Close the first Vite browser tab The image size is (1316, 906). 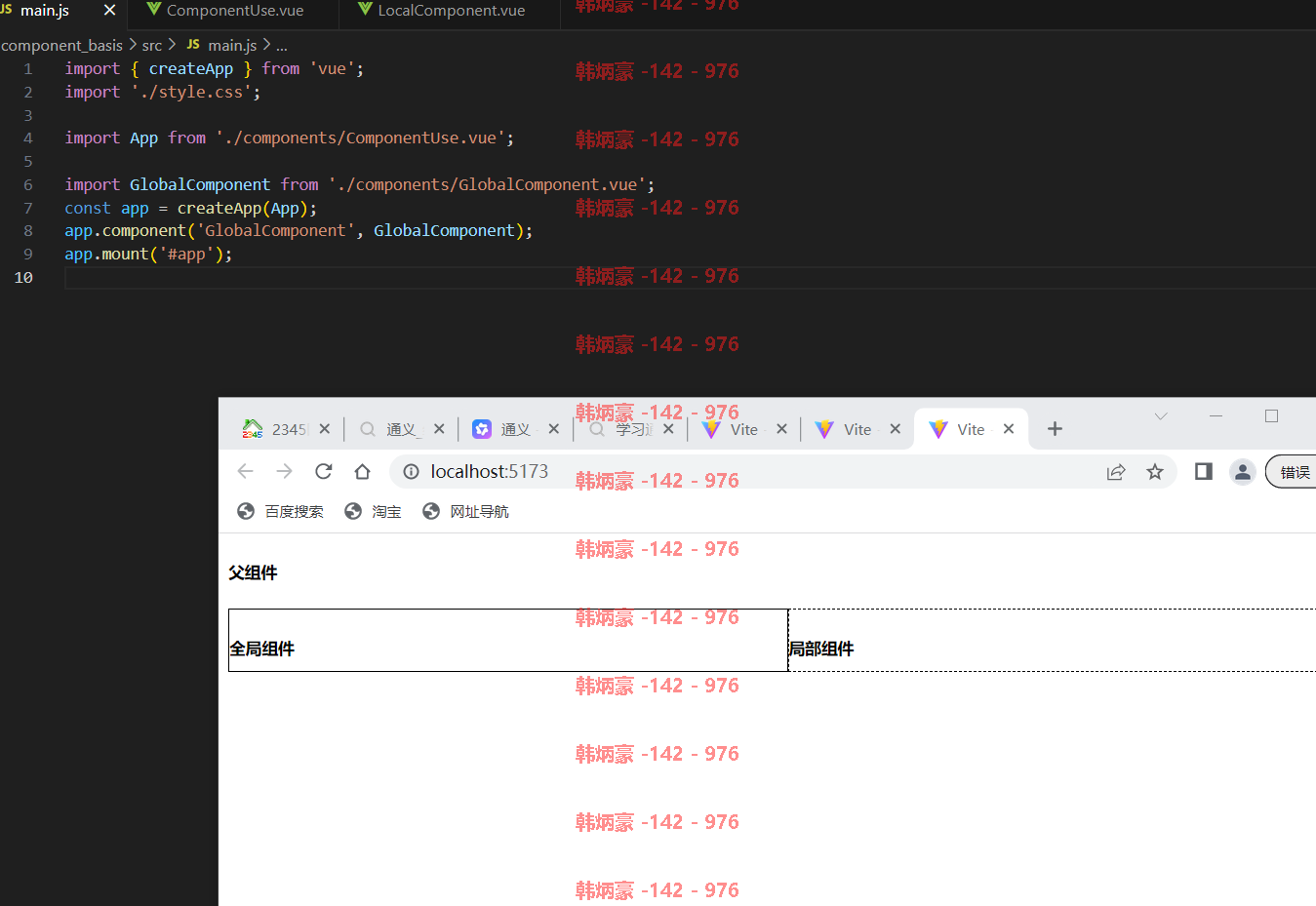781,429
